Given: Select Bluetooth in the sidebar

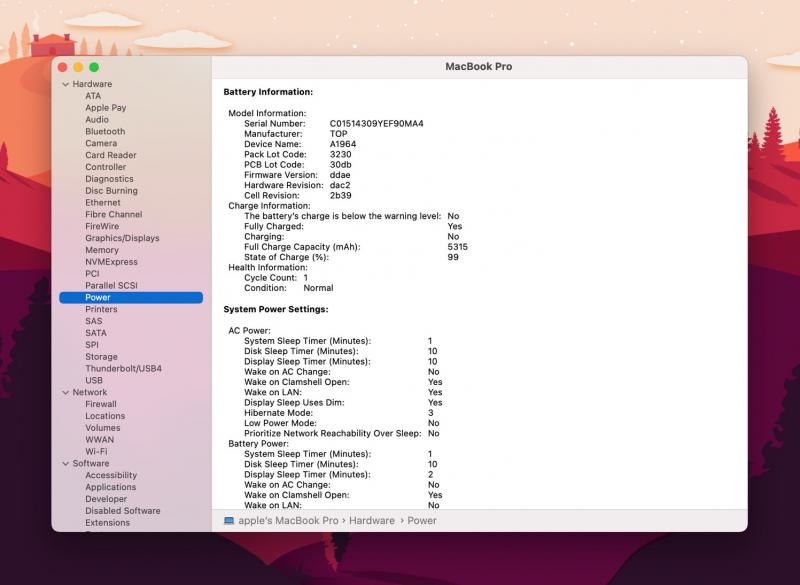Looking at the screenshot, I should (105, 131).
